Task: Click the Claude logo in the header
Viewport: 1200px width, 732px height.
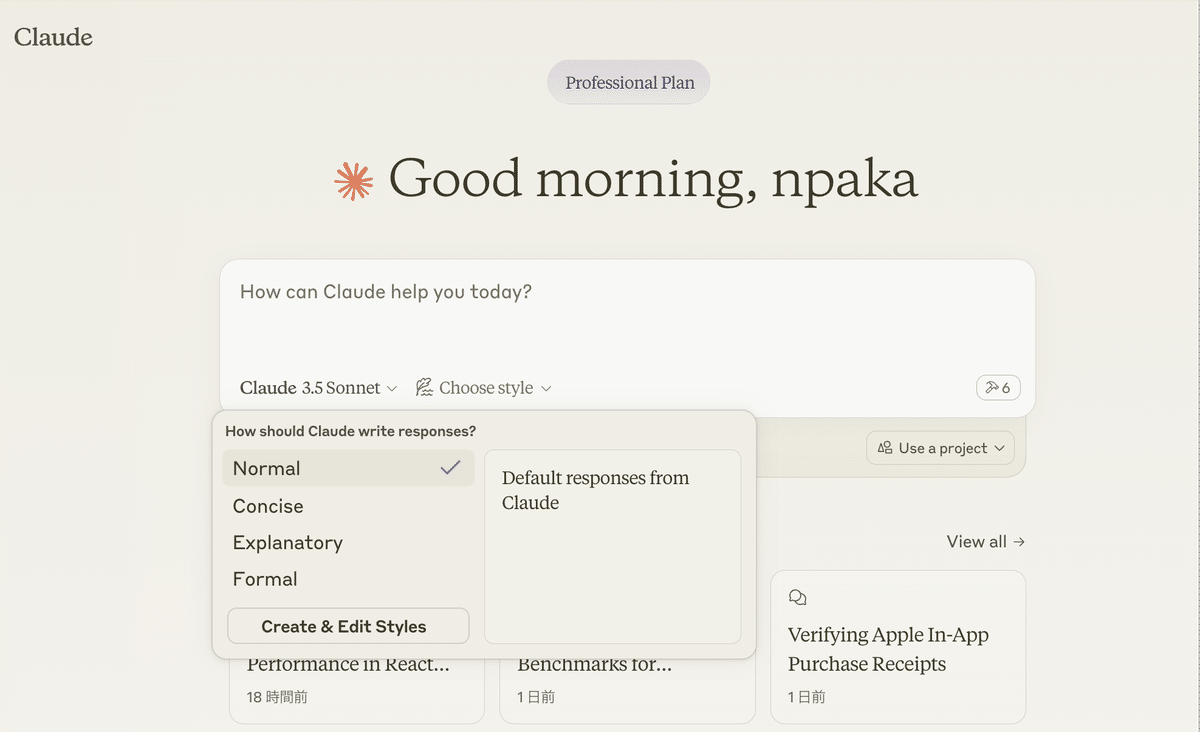Action: (53, 38)
